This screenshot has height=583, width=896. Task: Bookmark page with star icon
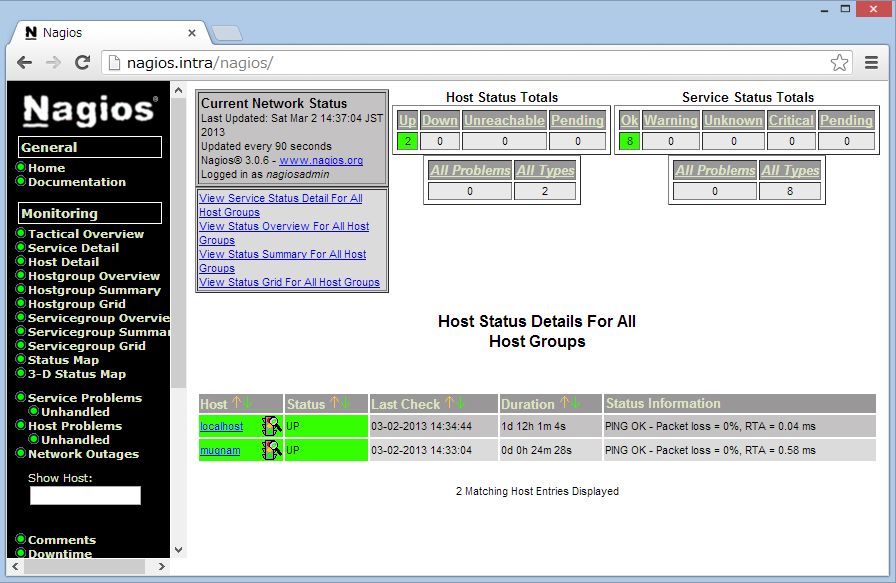pyautogui.click(x=839, y=62)
